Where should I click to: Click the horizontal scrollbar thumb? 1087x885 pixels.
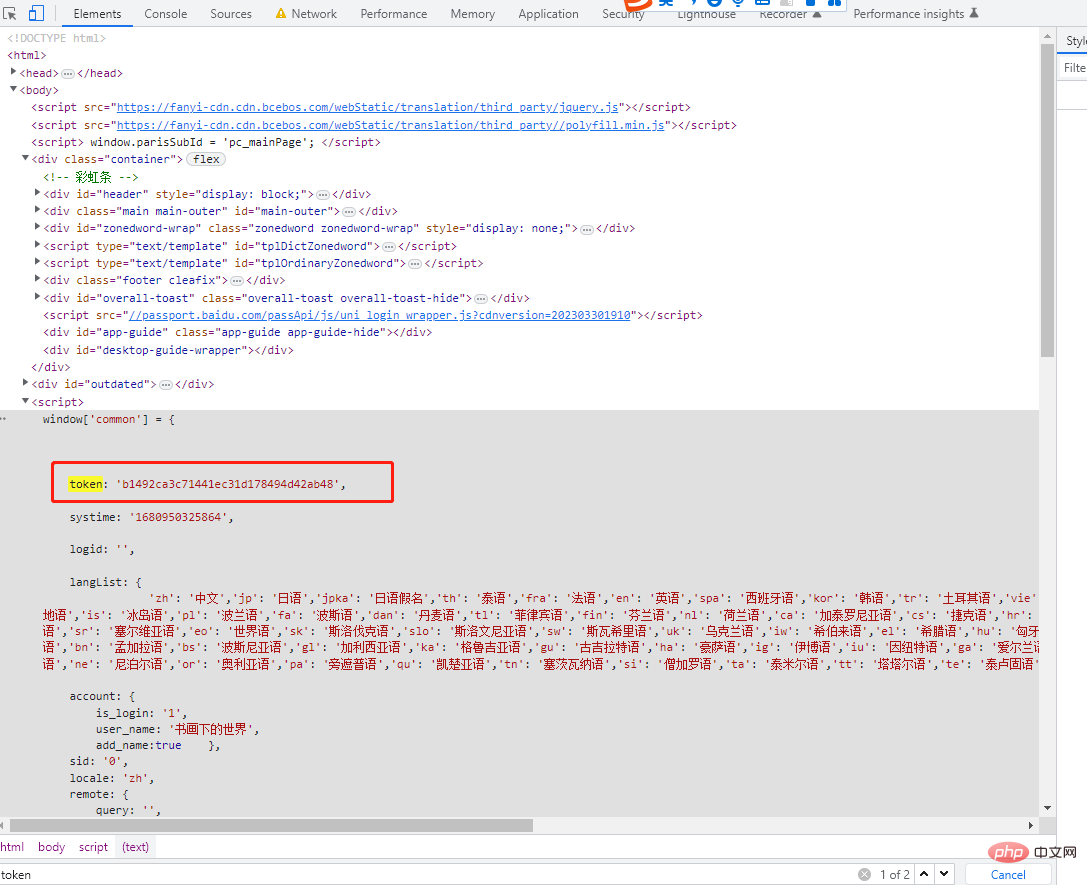pos(271,825)
